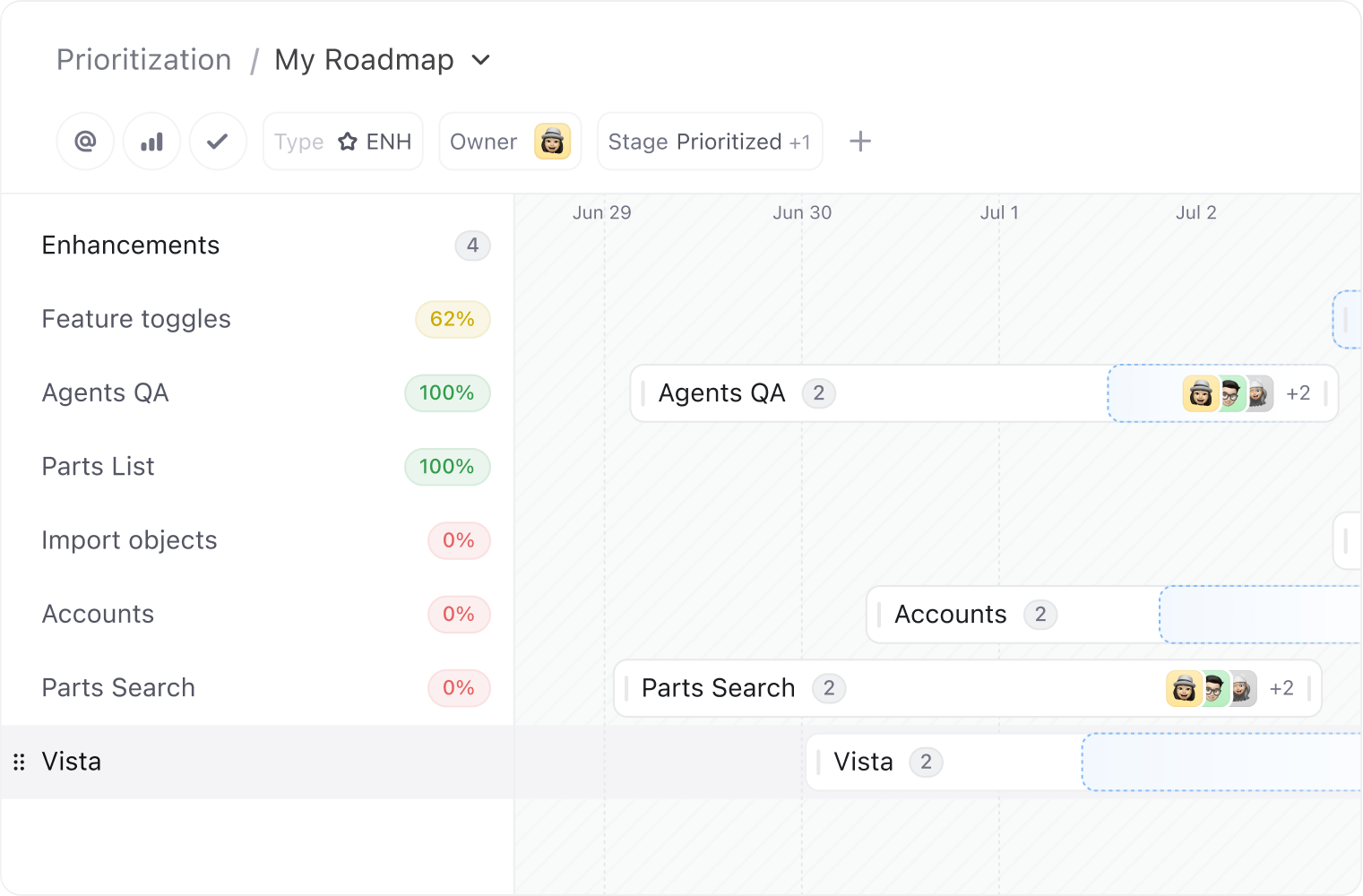The height and width of the screenshot is (896, 1363).
Task: Click the star ENH type icon
Action: [348, 142]
